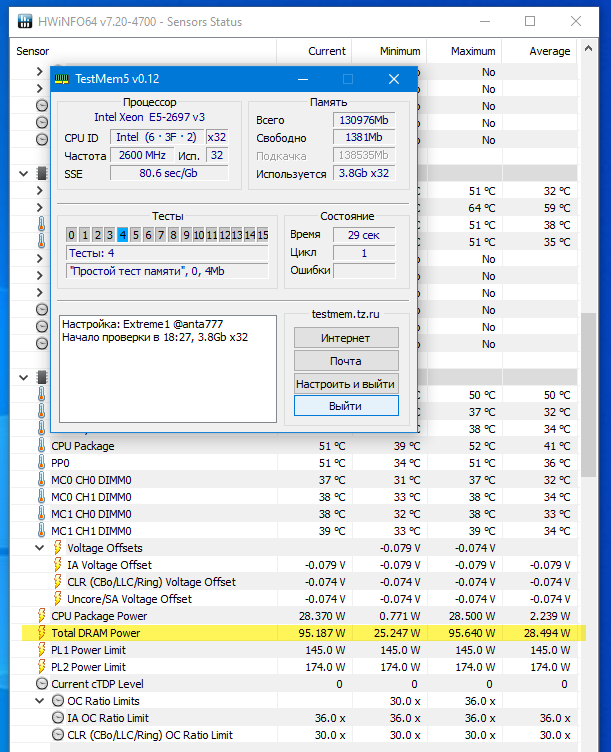Click the Total DRAM Power current value 95.187 W

(322, 633)
